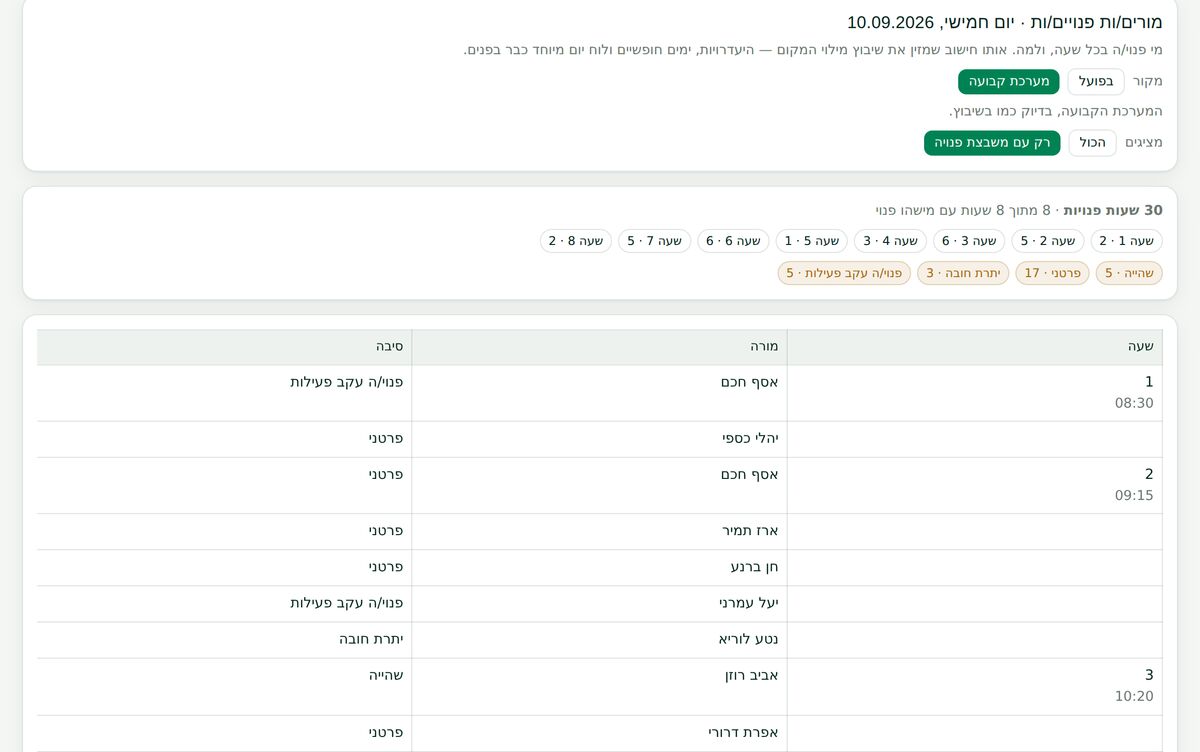Viewport: 1200px width, 752px height.
Task: Click hour 2 cell showing 09:15
Action: point(975,486)
